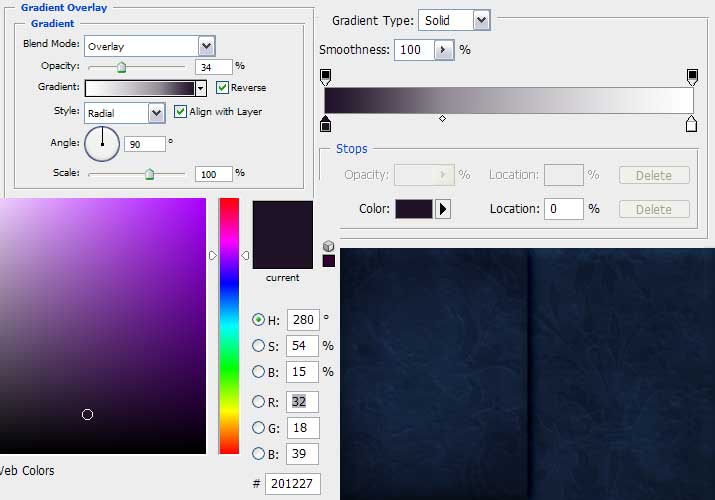This screenshot has height=500, width=715.
Task: Open the Blend Mode dropdown
Action: (206, 46)
